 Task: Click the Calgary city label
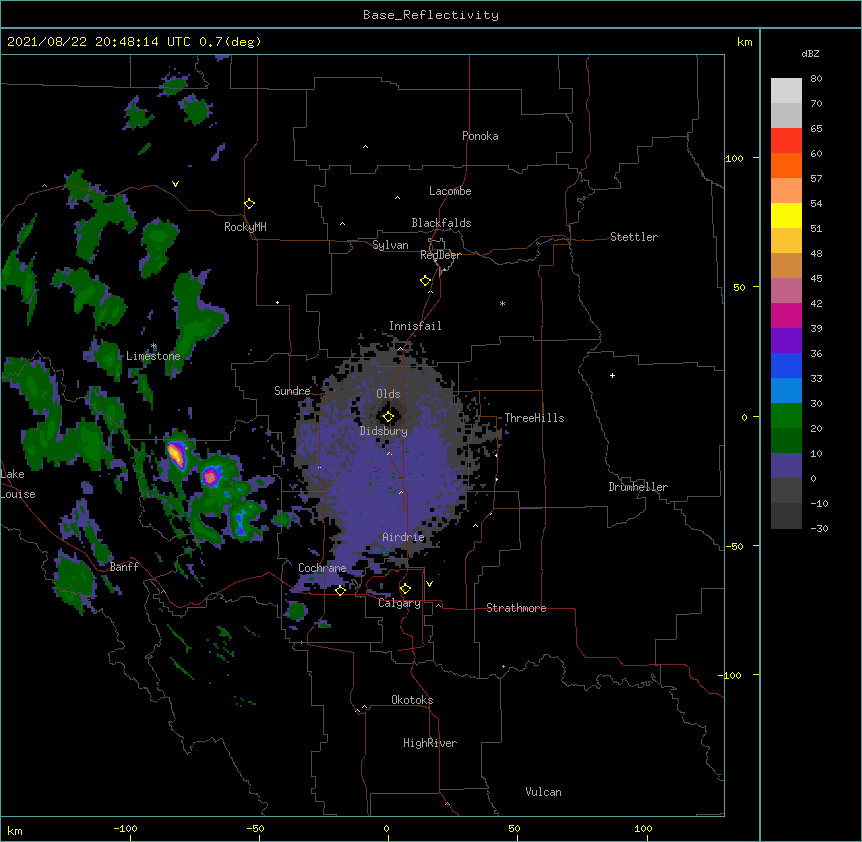pyautogui.click(x=399, y=603)
